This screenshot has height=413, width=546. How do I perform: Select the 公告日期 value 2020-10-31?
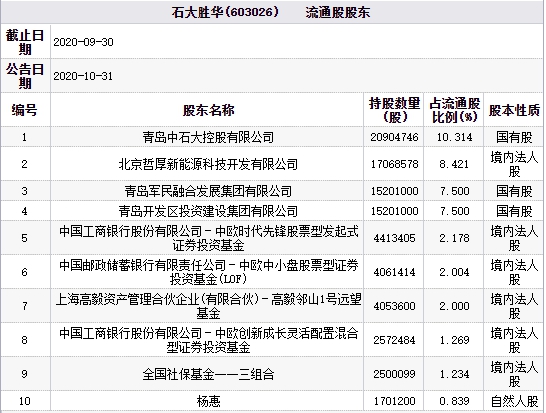click(x=83, y=76)
